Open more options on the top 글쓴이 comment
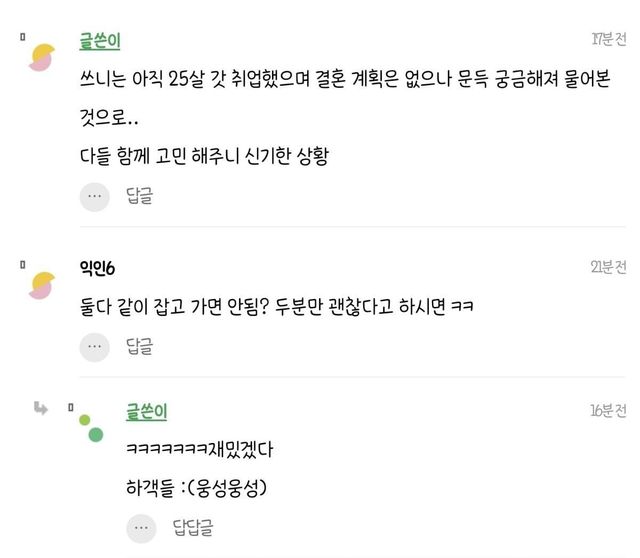The height and width of the screenshot is (558, 640). tap(95, 197)
